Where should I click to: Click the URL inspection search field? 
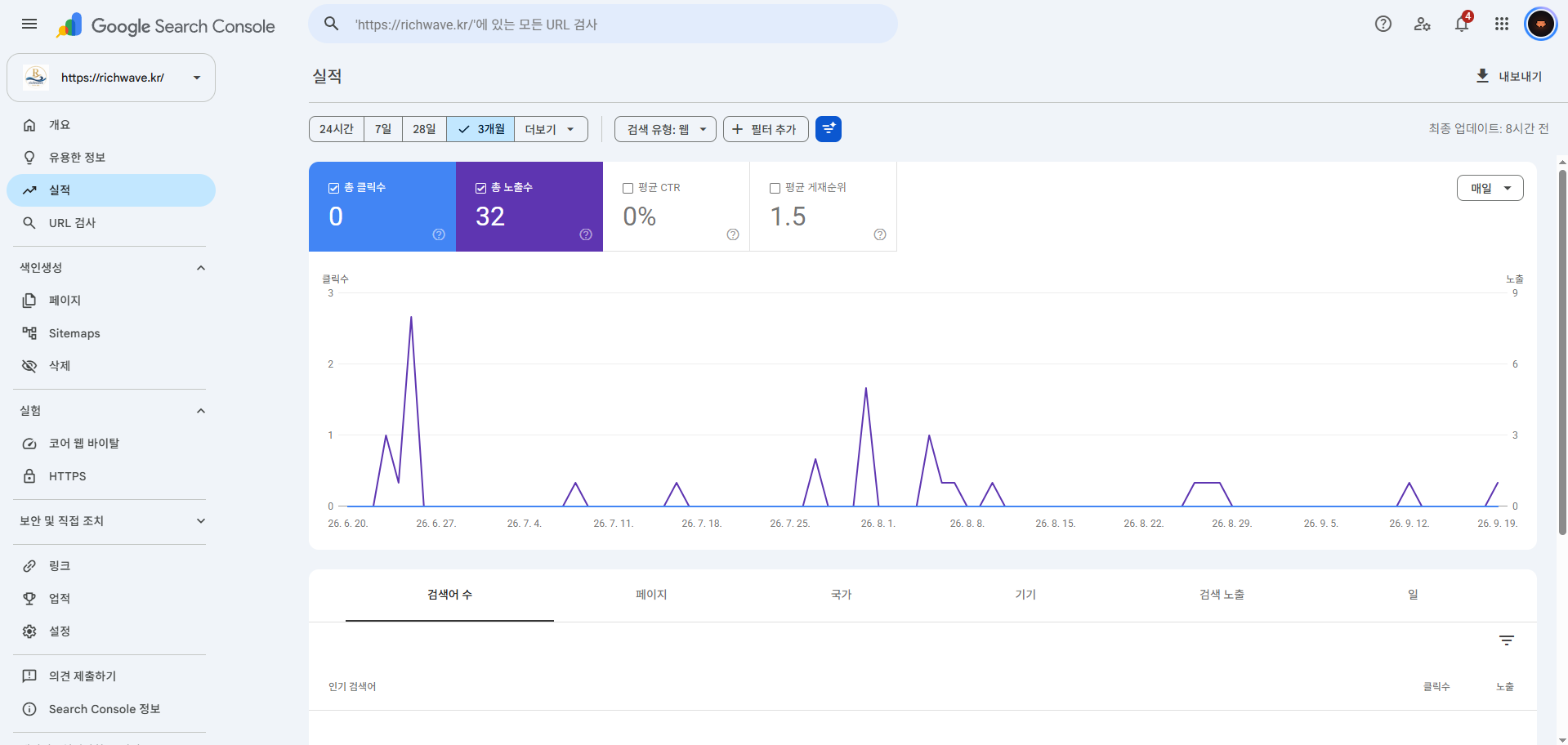coord(603,25)
